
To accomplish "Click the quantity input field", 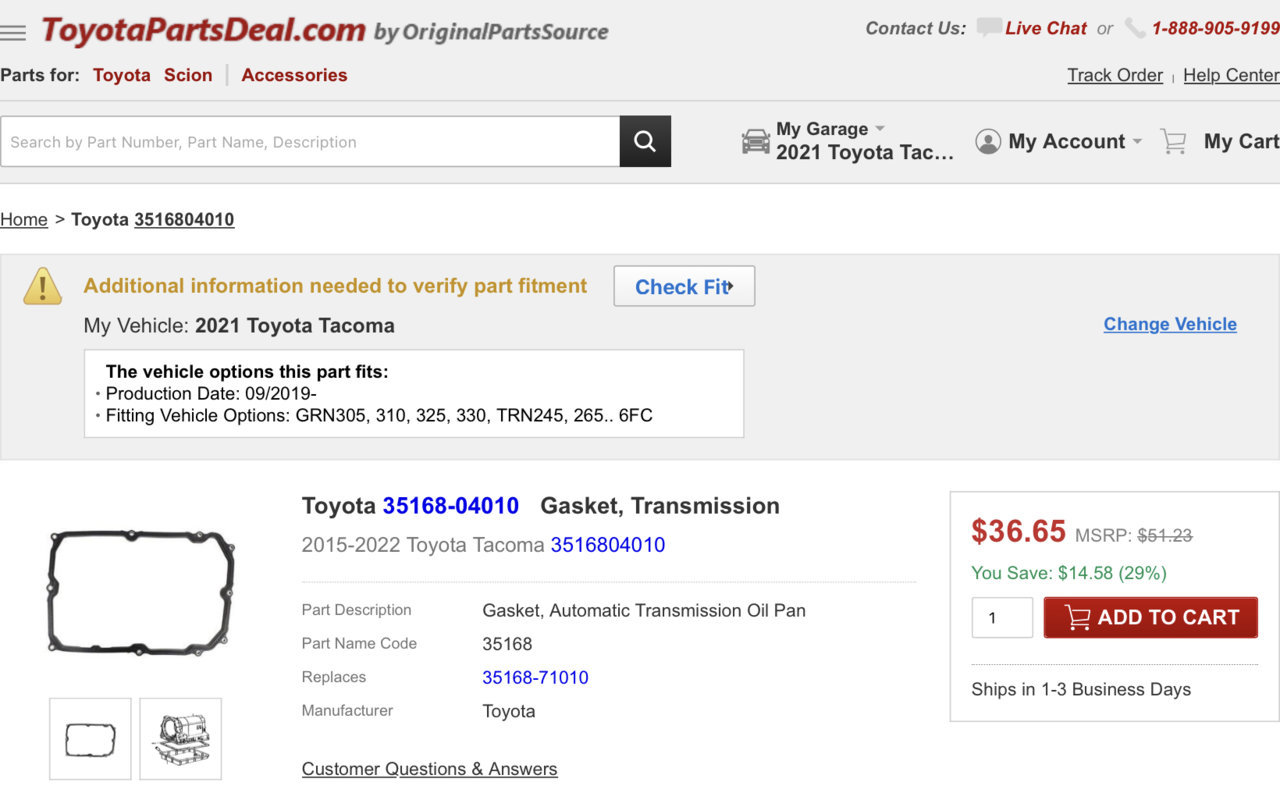I will click(1002, 618).
